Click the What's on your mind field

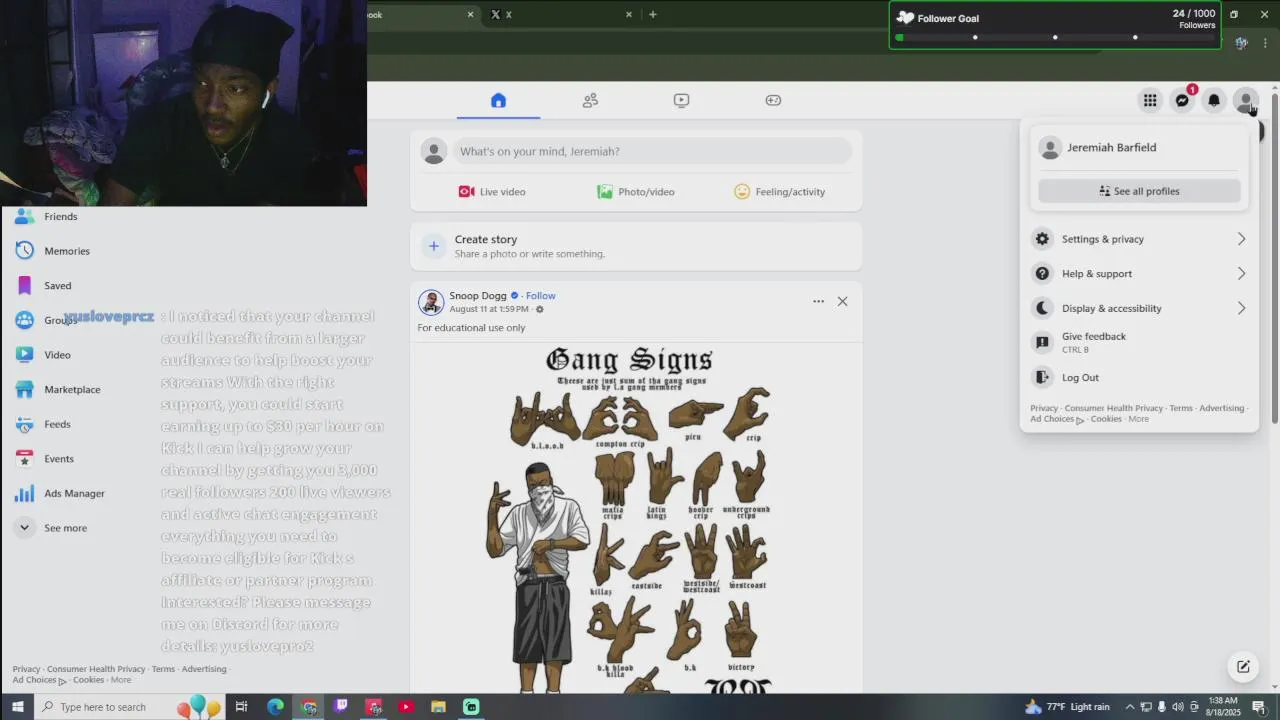click(x=652, y=151)
